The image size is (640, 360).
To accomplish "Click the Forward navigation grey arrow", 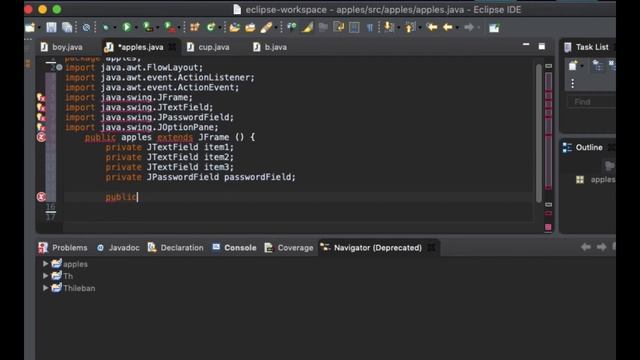I will [x=469, y=27].
